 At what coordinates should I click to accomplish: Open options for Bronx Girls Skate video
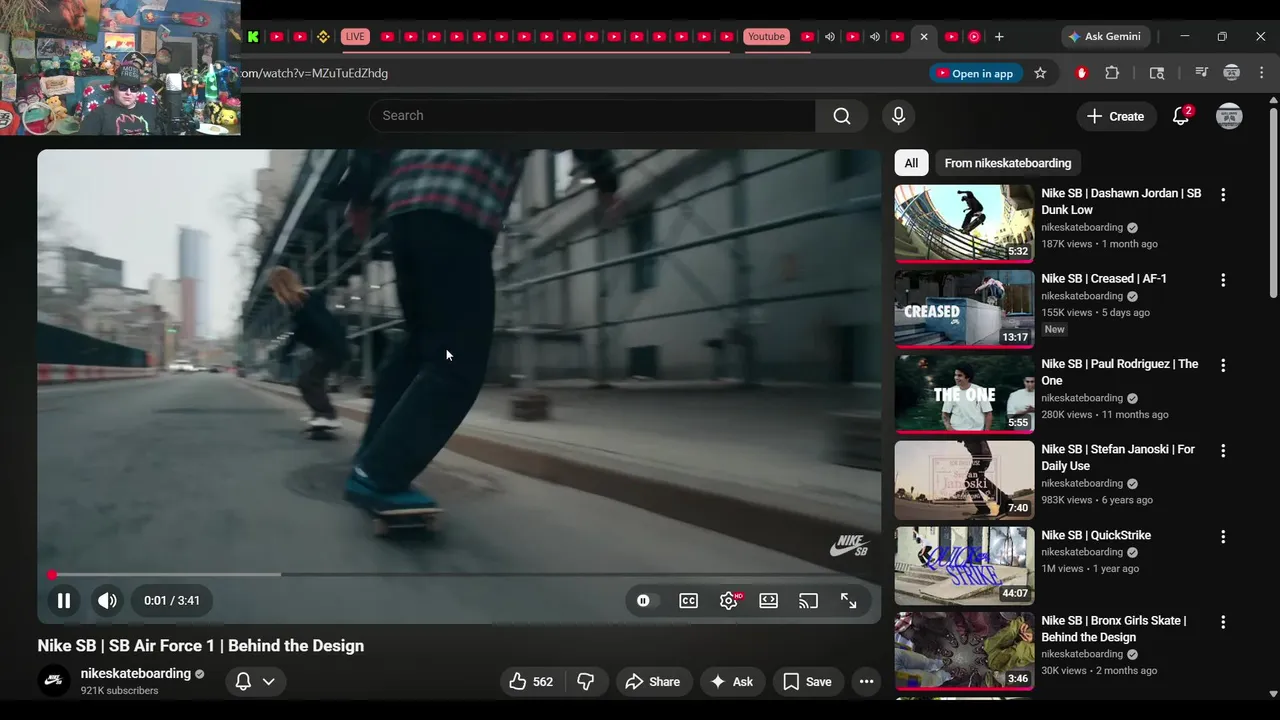1222,622
